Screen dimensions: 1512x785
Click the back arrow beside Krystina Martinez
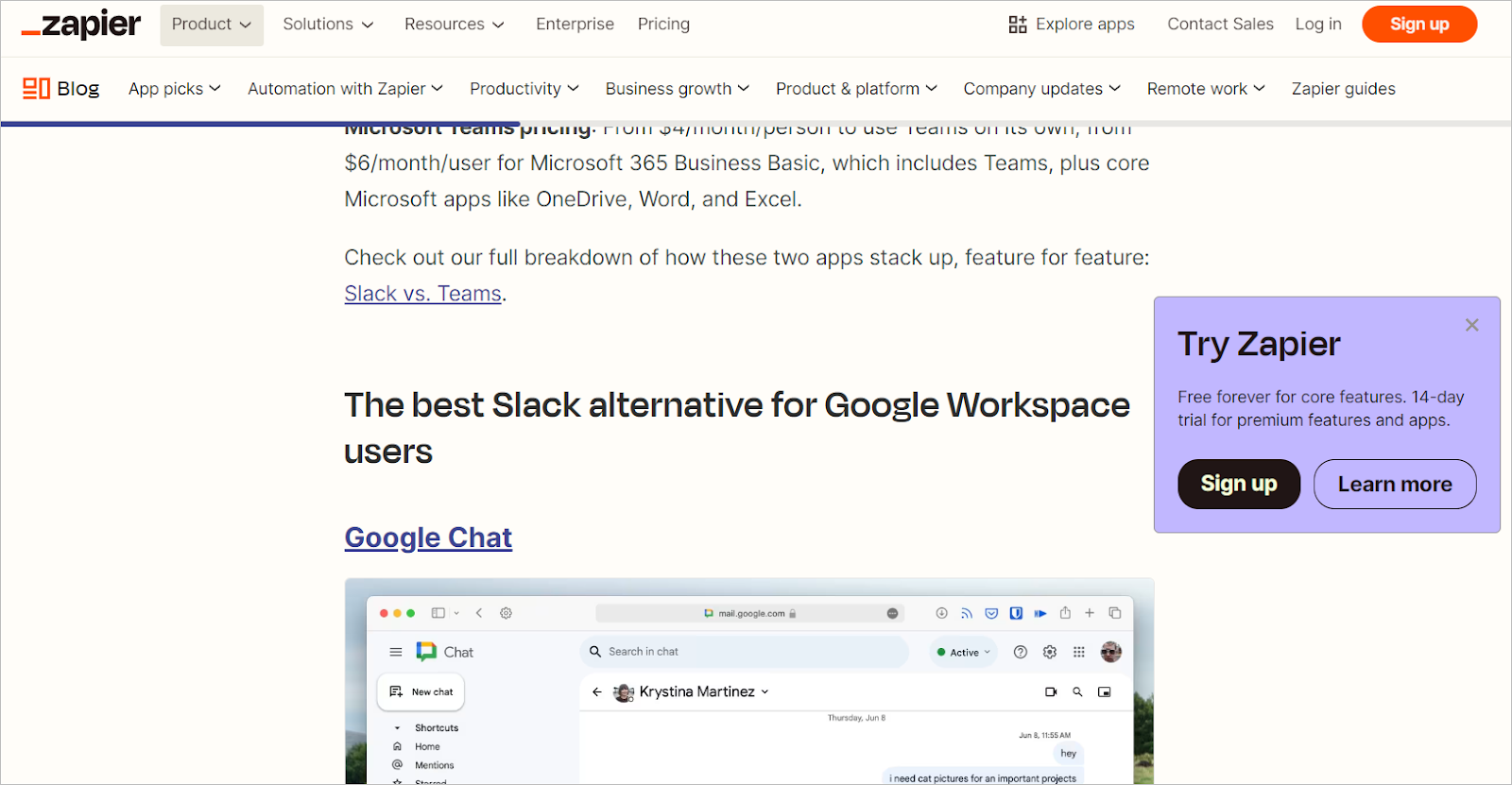[597, 691]
